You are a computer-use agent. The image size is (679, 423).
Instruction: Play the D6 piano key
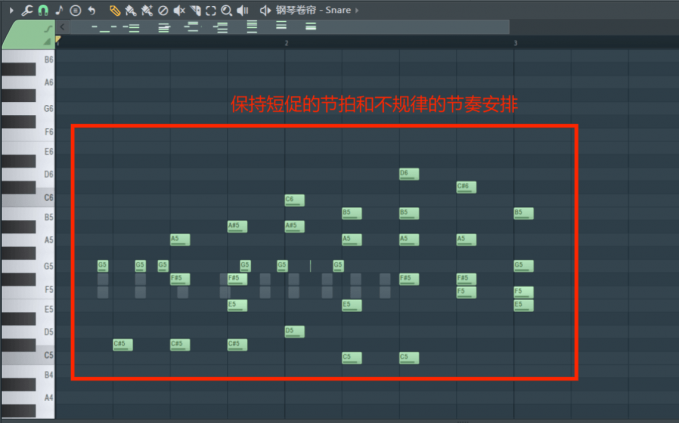pos(45,174)
